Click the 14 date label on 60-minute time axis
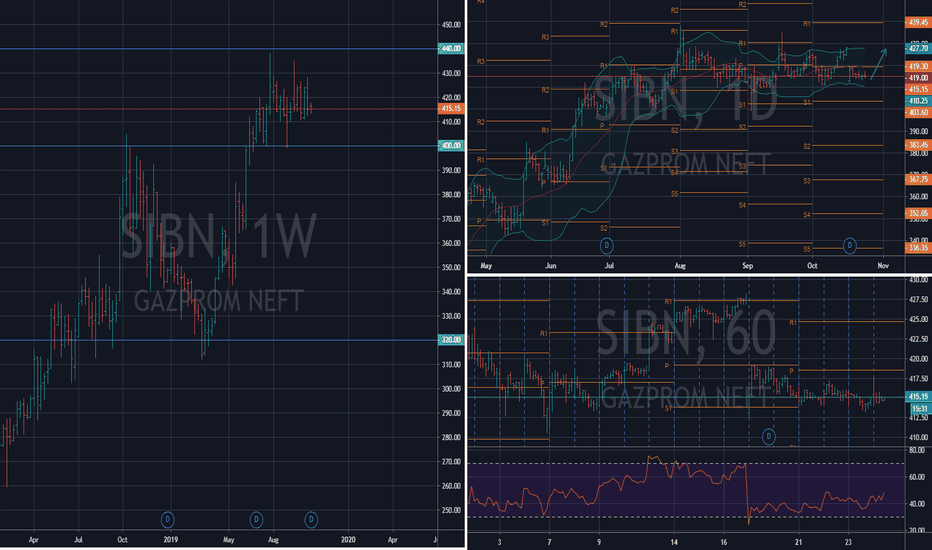This screenshot has height=550, width=932. coord(674,542)
